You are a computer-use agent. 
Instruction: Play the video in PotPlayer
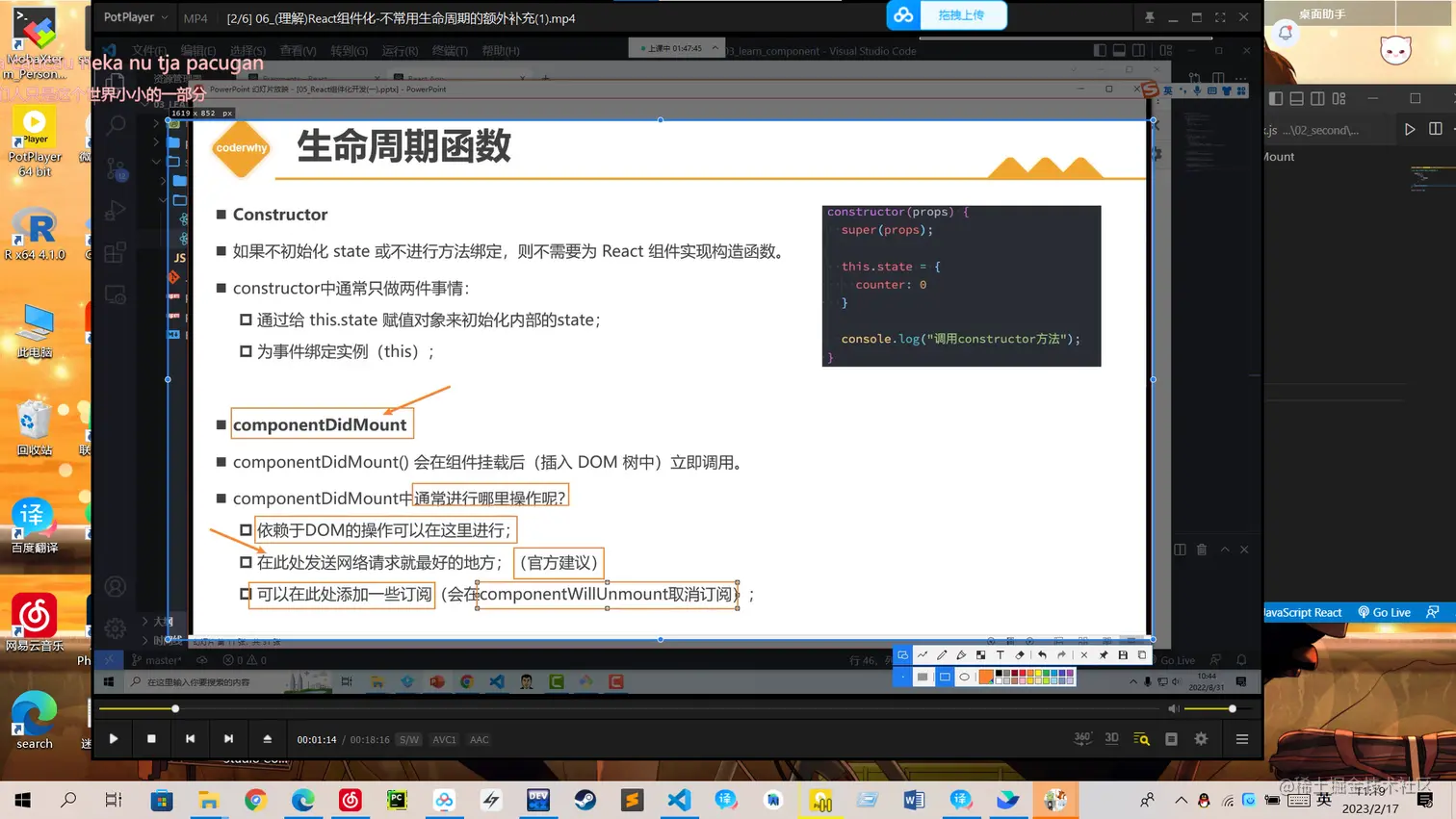coord(114,739)
